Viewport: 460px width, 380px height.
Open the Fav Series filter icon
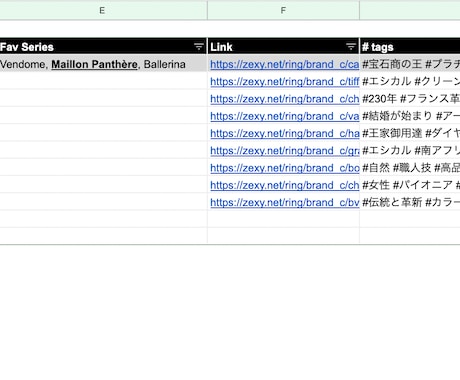point(199,47)
